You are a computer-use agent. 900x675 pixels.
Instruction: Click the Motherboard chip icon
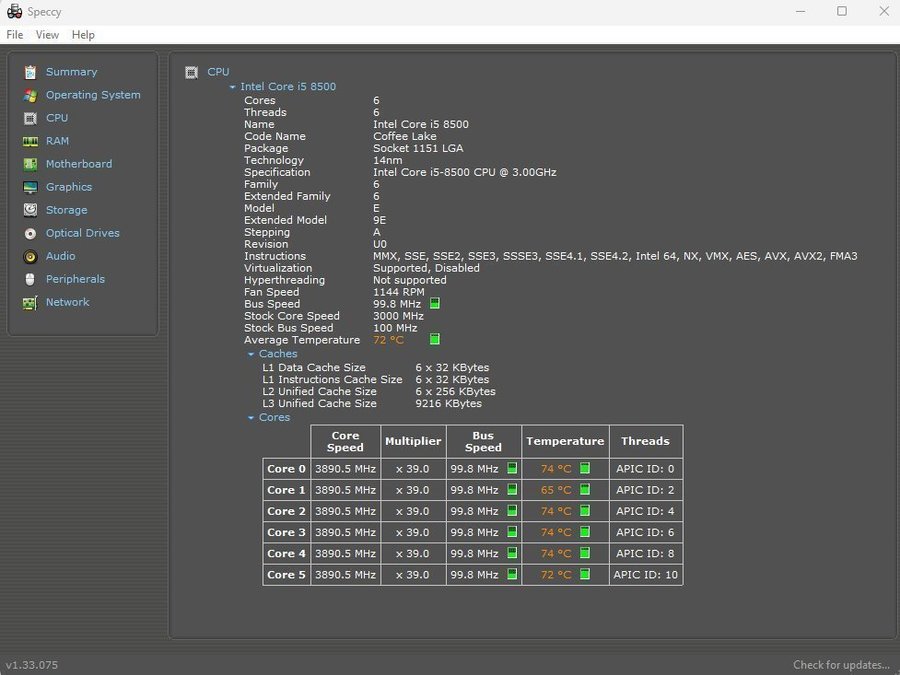[30, 164]
